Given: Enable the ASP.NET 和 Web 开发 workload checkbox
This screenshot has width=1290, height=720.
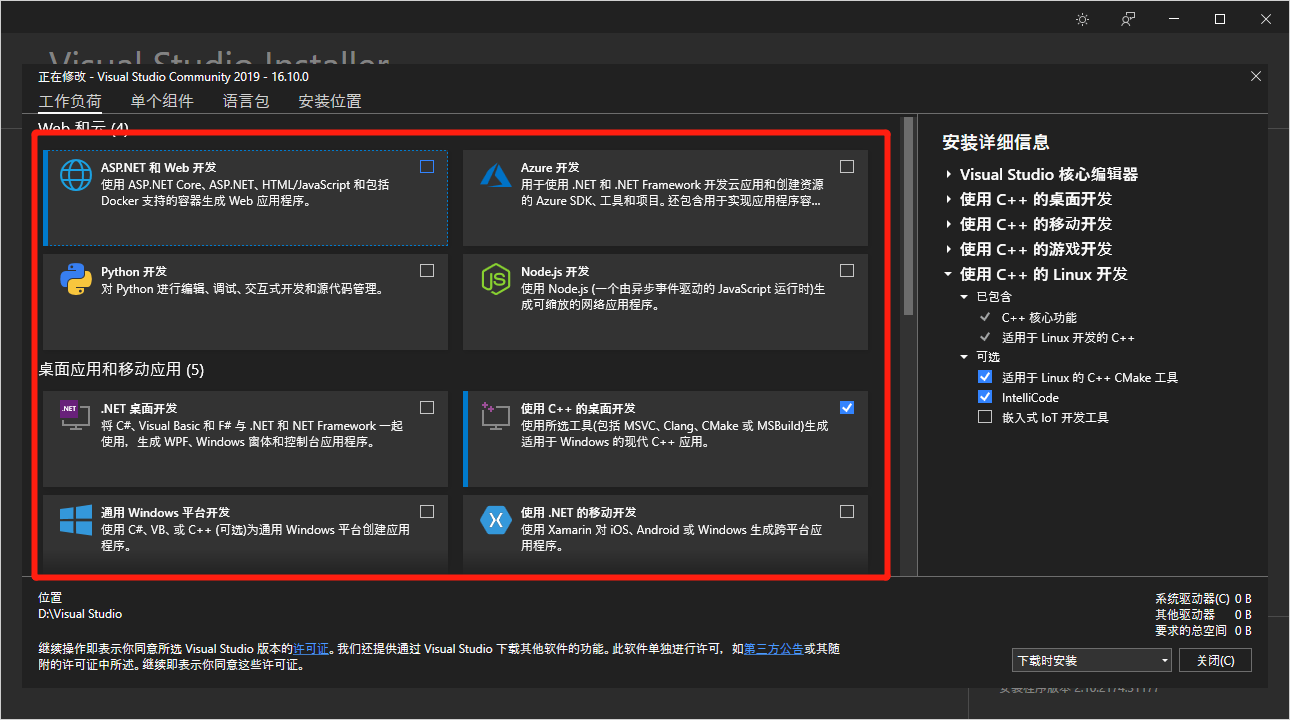Looking at the screenshot, I should click(427, 167).
